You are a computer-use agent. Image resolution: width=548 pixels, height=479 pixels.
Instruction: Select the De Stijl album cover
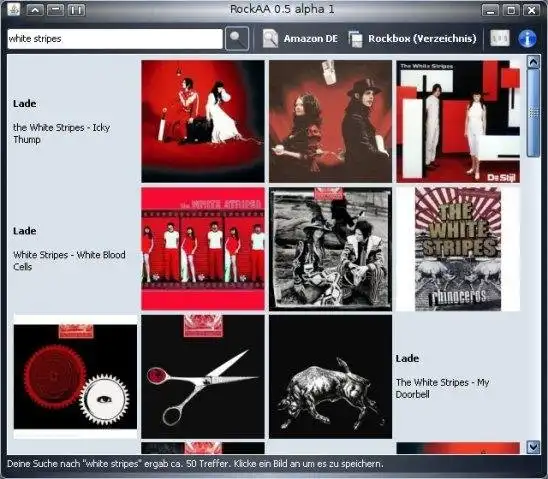coord(458,121)
